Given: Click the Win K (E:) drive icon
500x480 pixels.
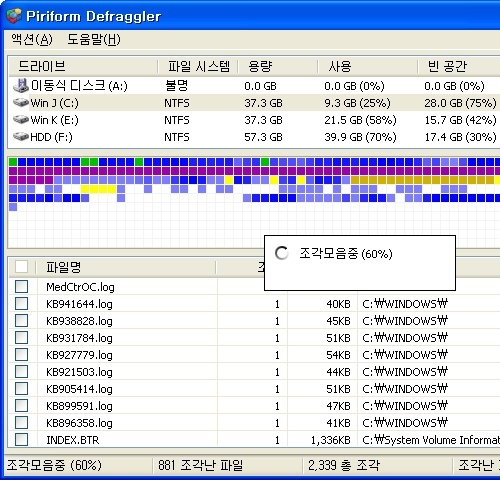Looking at the screenshot, I should coord(21,119).
